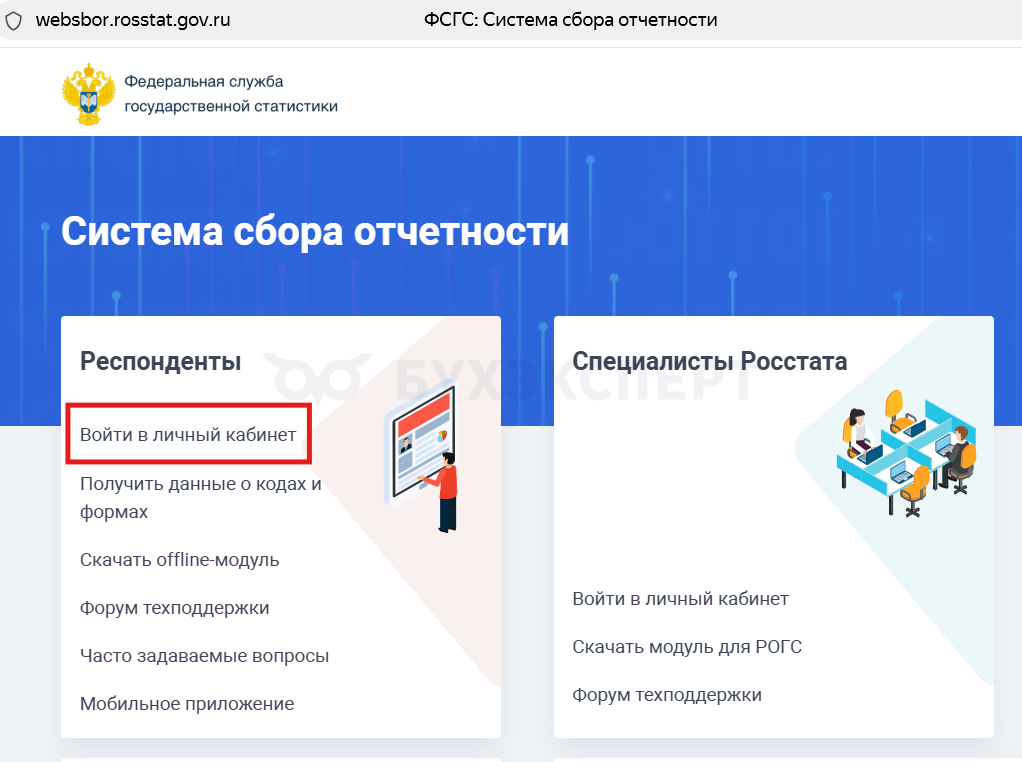The image size is (1022, 762).
Task: Click "Мобильное приложение" link
Action: coord(186,704)
